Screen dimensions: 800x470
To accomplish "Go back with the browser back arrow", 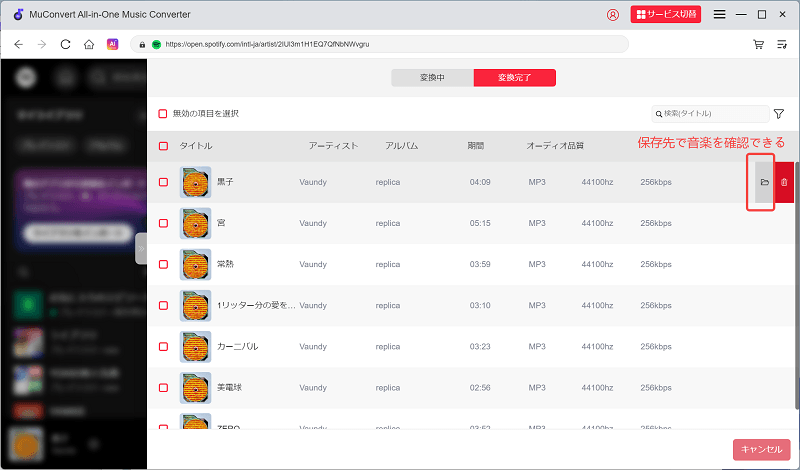I will tap(19, 44).
